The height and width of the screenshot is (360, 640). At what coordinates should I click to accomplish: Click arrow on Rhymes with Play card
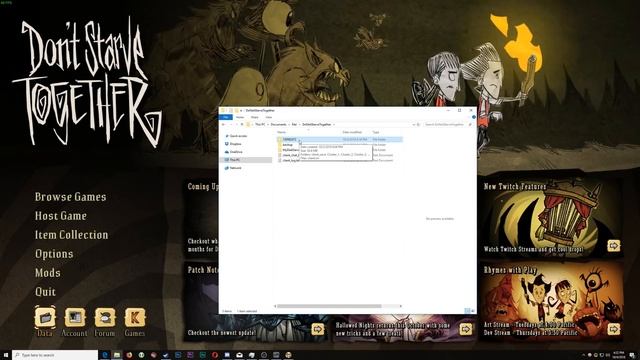point(613,329)
